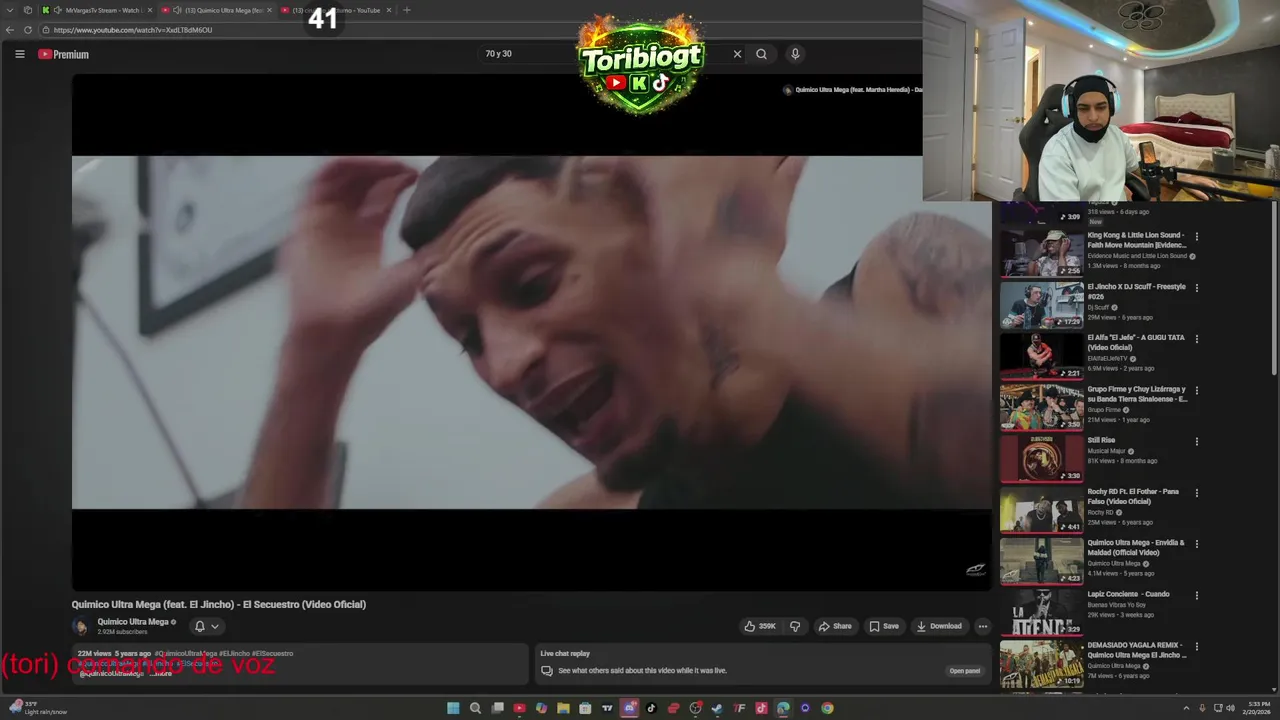The image size is (1280, 720).
Task: Open options menu for El Jincho Freestyle
Action: tap(1196, 288)
